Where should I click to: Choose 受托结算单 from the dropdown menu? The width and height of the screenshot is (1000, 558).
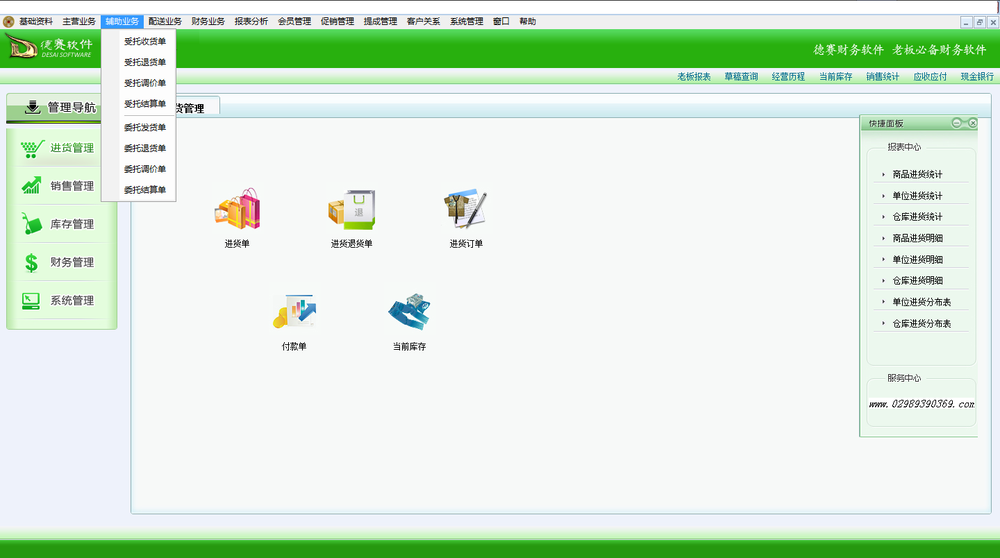point(145,104)
